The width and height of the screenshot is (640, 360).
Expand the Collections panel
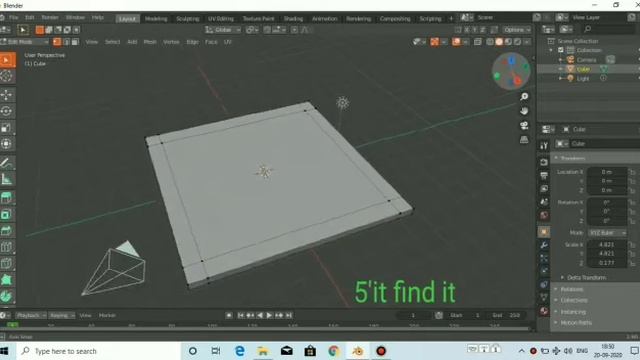coord(573,300)
